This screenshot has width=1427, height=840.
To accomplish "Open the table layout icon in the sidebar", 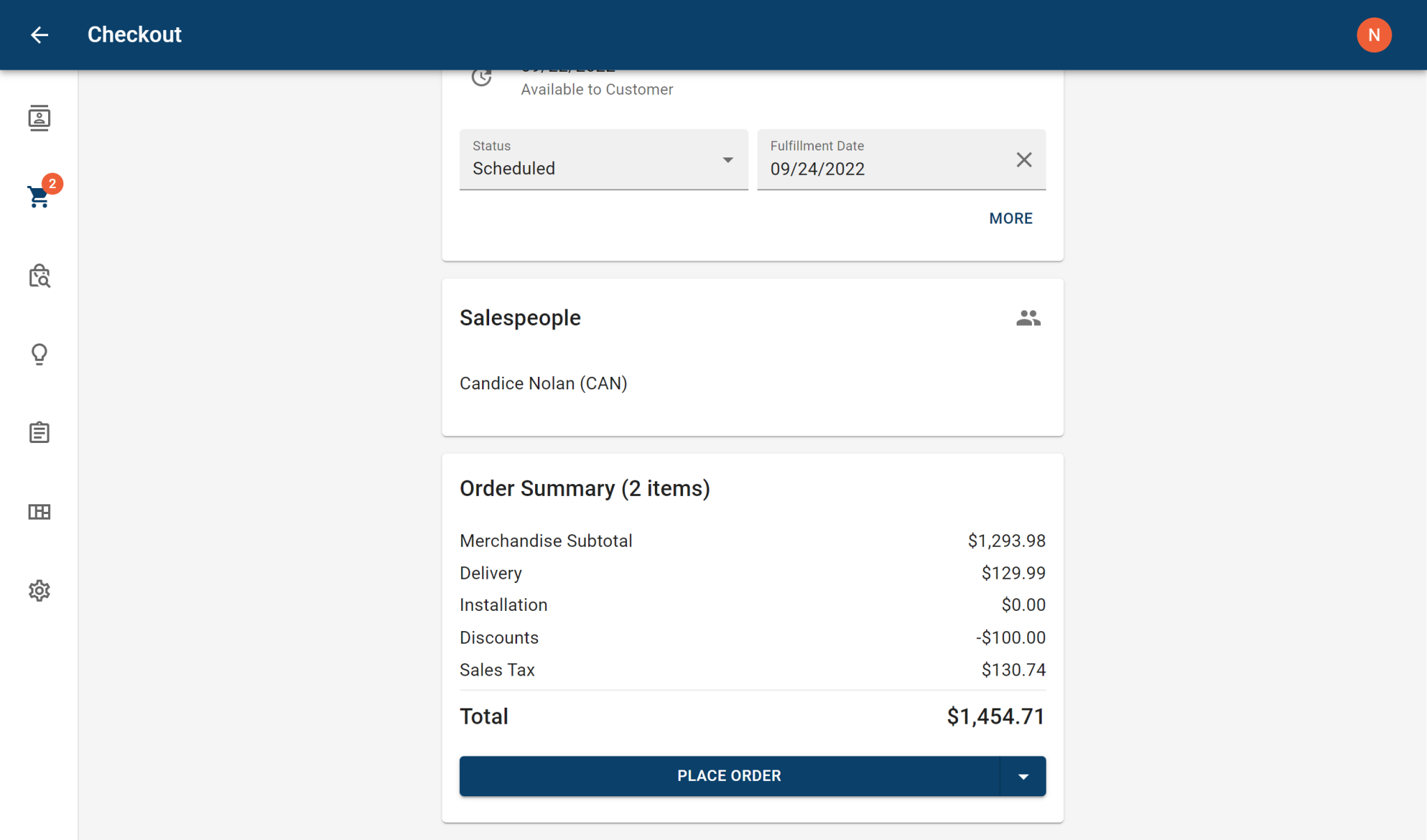I will 39,512.
